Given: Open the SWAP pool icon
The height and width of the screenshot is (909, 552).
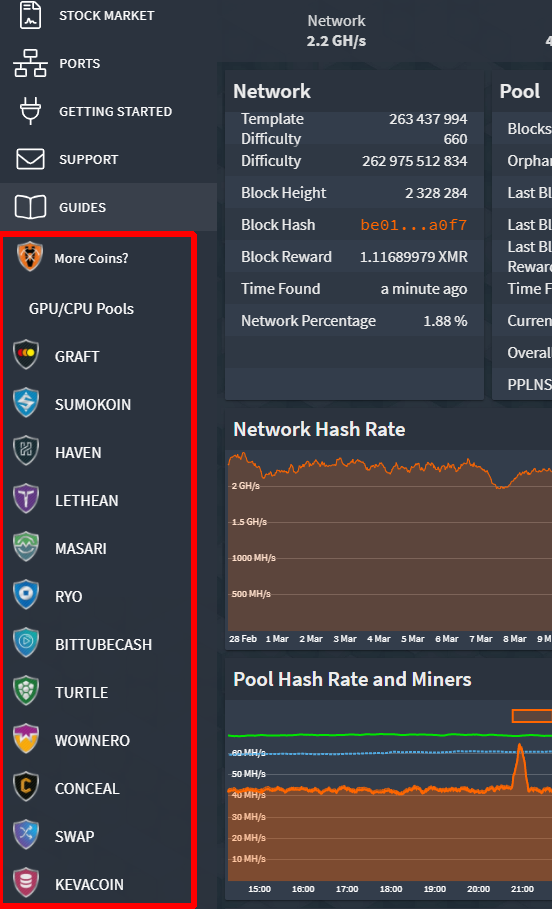Looking at the screenshot, I should pyautogui.click(x=26, y=835).
